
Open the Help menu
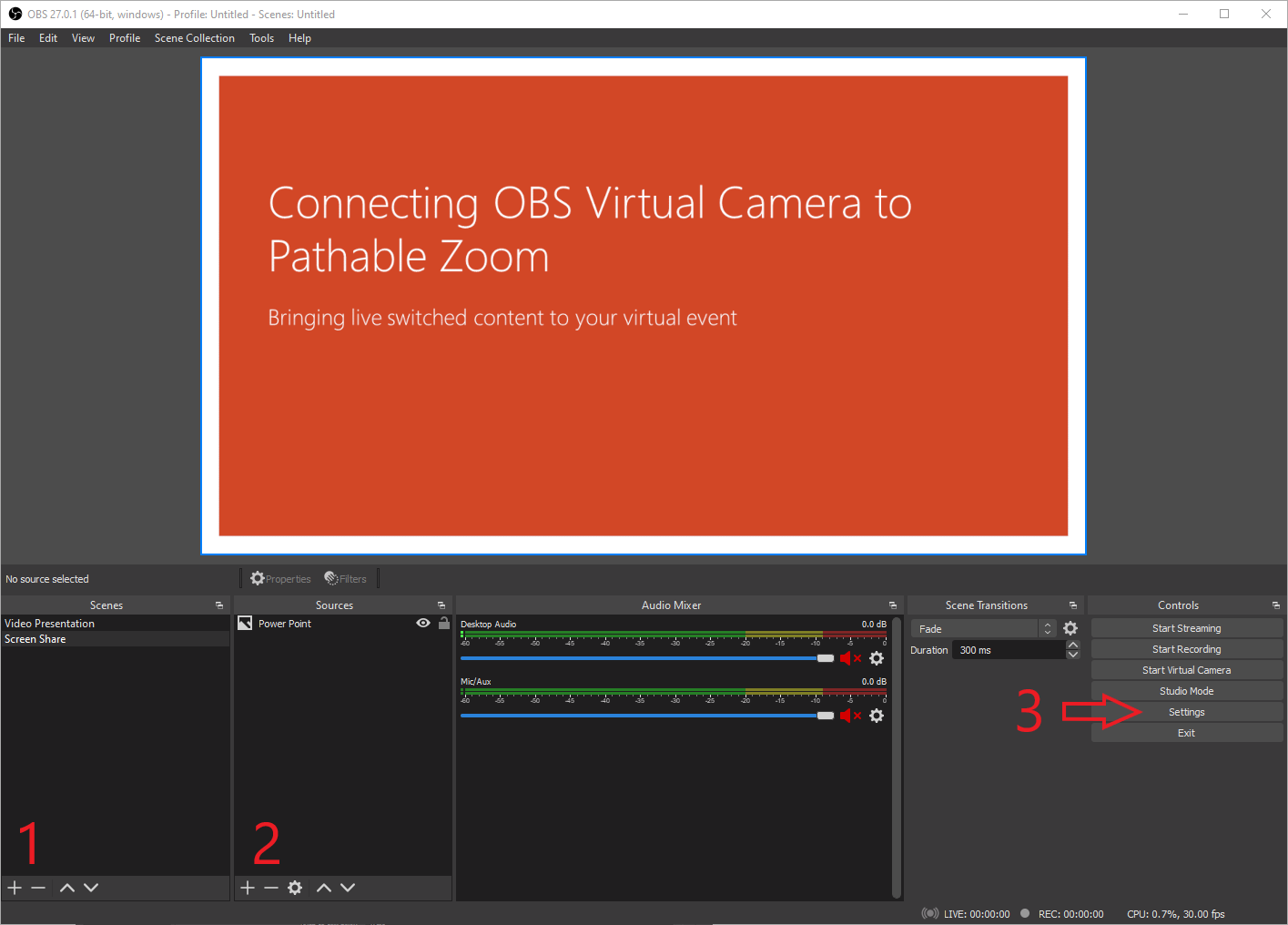[x=299, y=38]
